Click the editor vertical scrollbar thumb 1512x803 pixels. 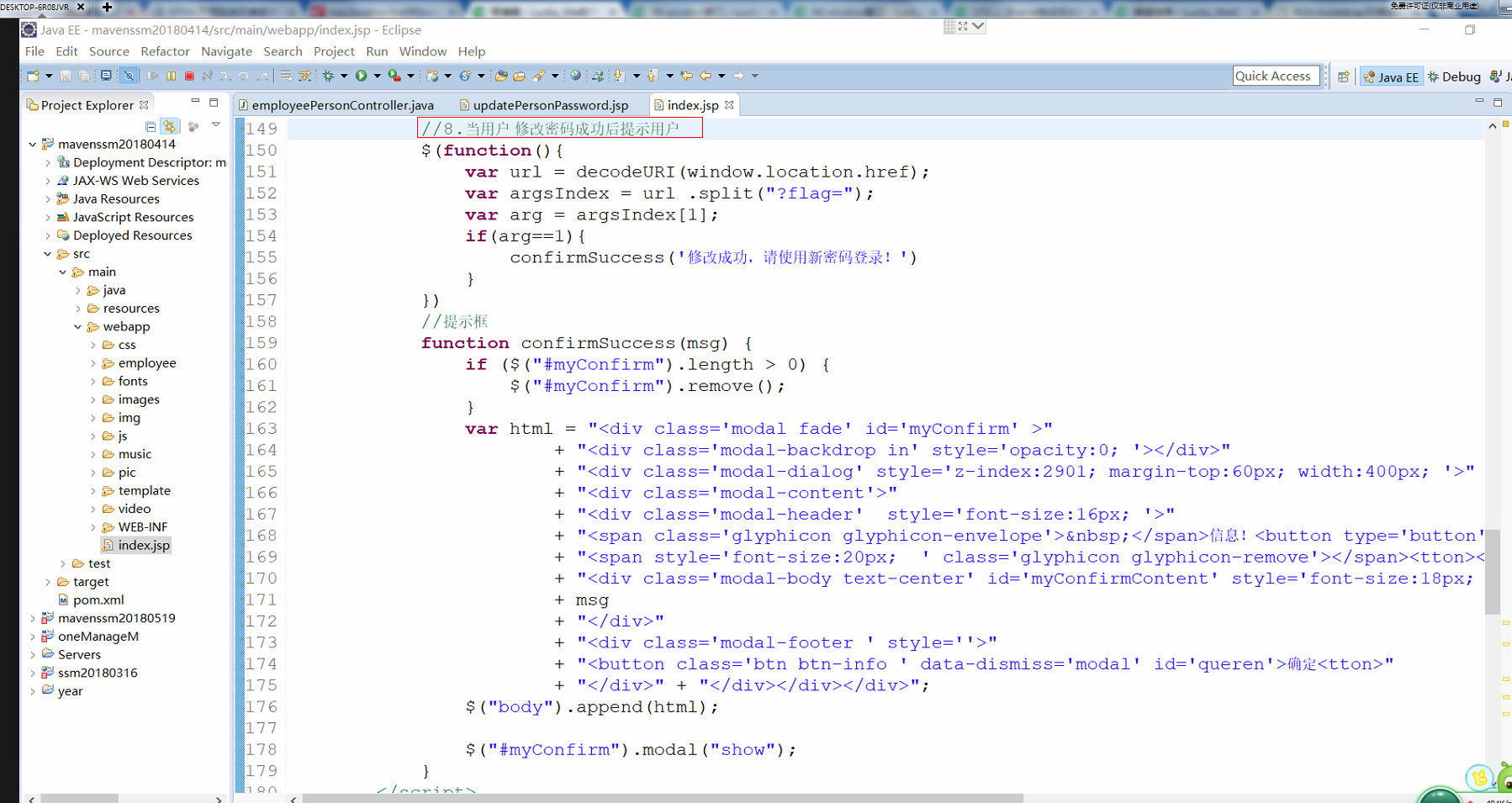(1493, 572)
